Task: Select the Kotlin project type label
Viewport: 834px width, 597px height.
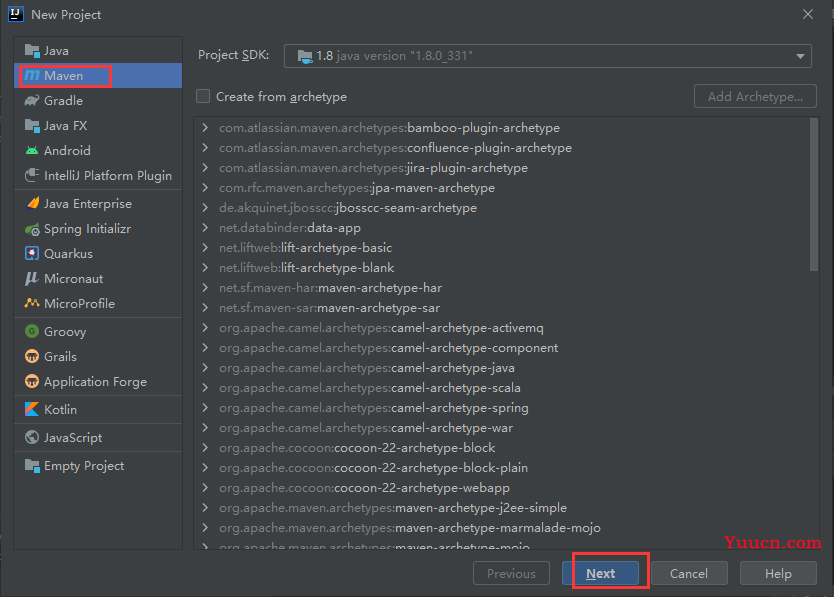Action: tap(60, 409)
